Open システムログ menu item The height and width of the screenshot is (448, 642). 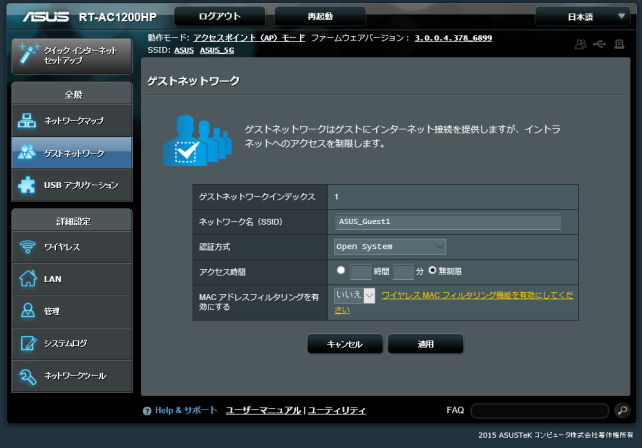(72, 344)
